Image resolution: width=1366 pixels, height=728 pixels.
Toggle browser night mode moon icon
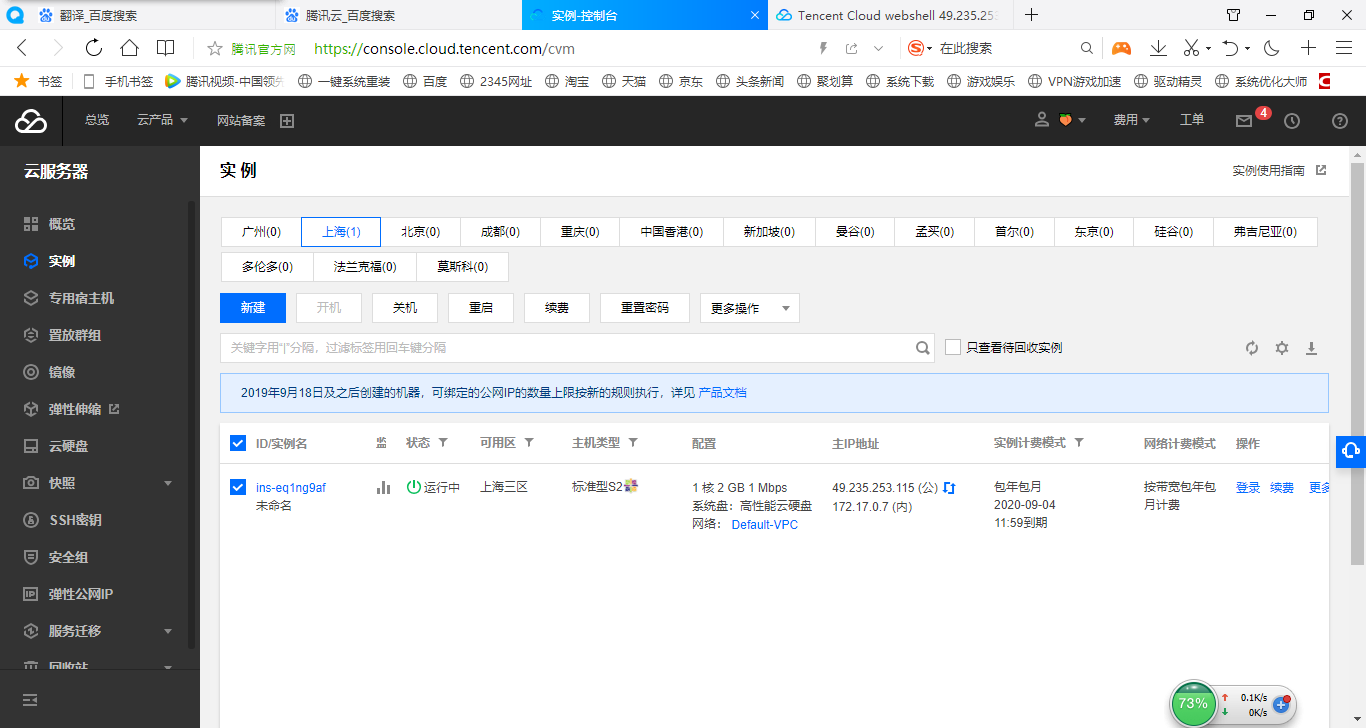tap(1272, 48)
